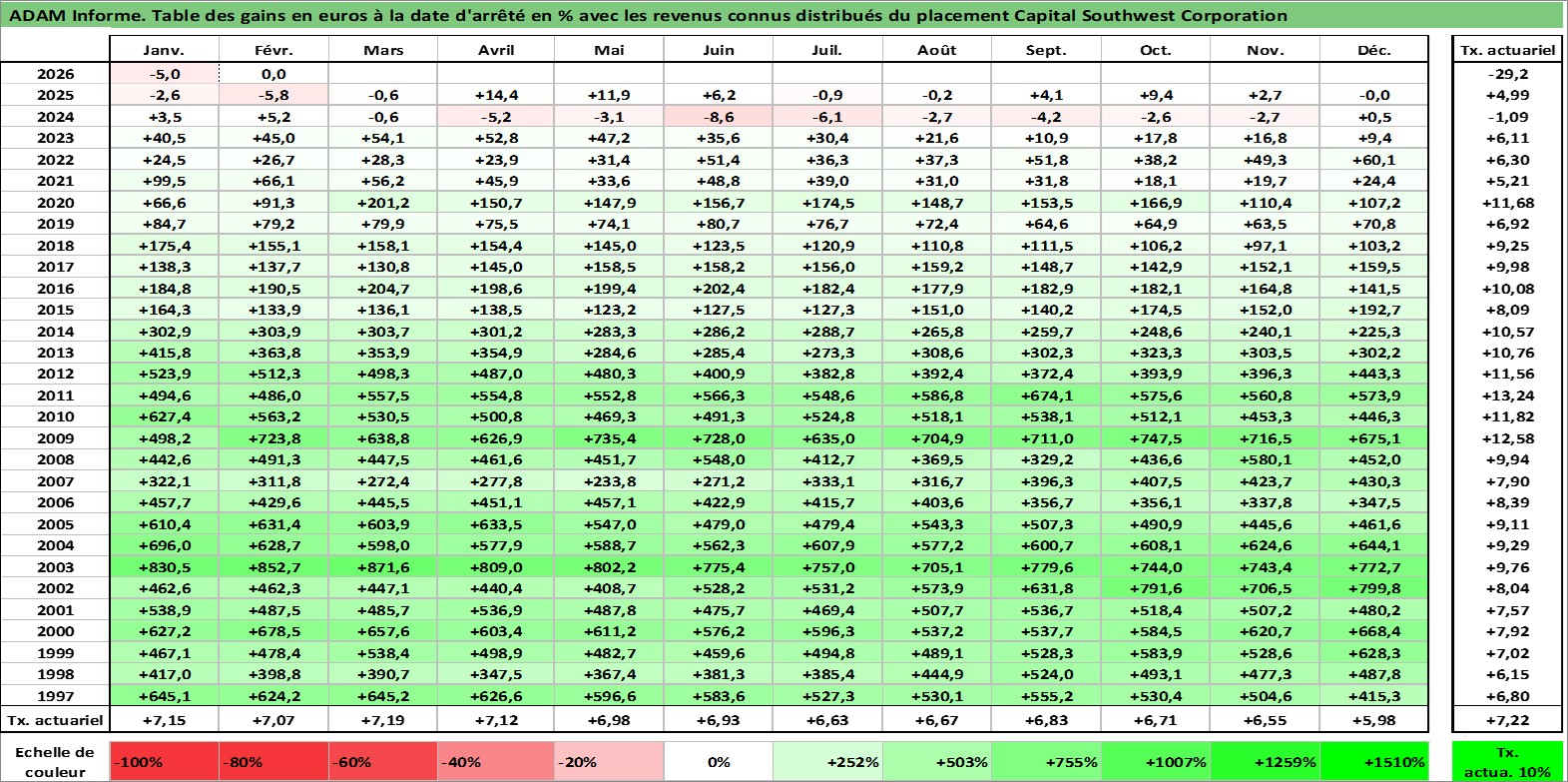The height and width of the screenshot is (782, 1568).
Task: Click the -8,6 cell in the 2024 row
Action: (x=718, y=117)
